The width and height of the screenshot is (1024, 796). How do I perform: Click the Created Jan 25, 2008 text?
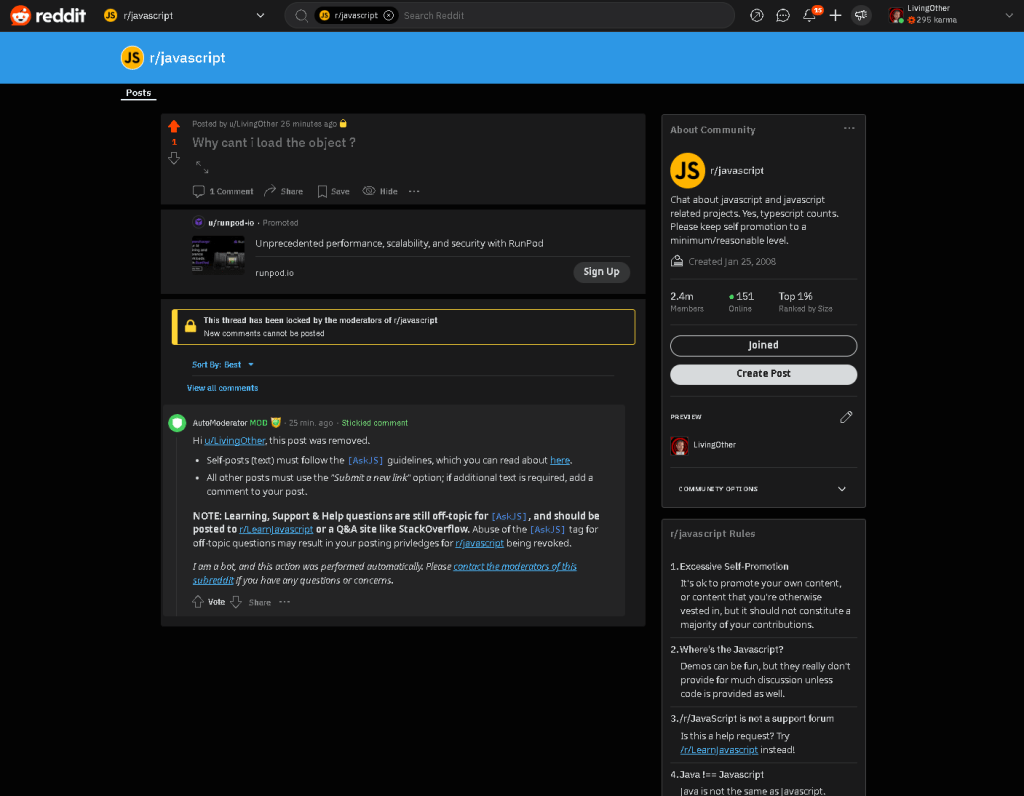click(x=731, y=262)
